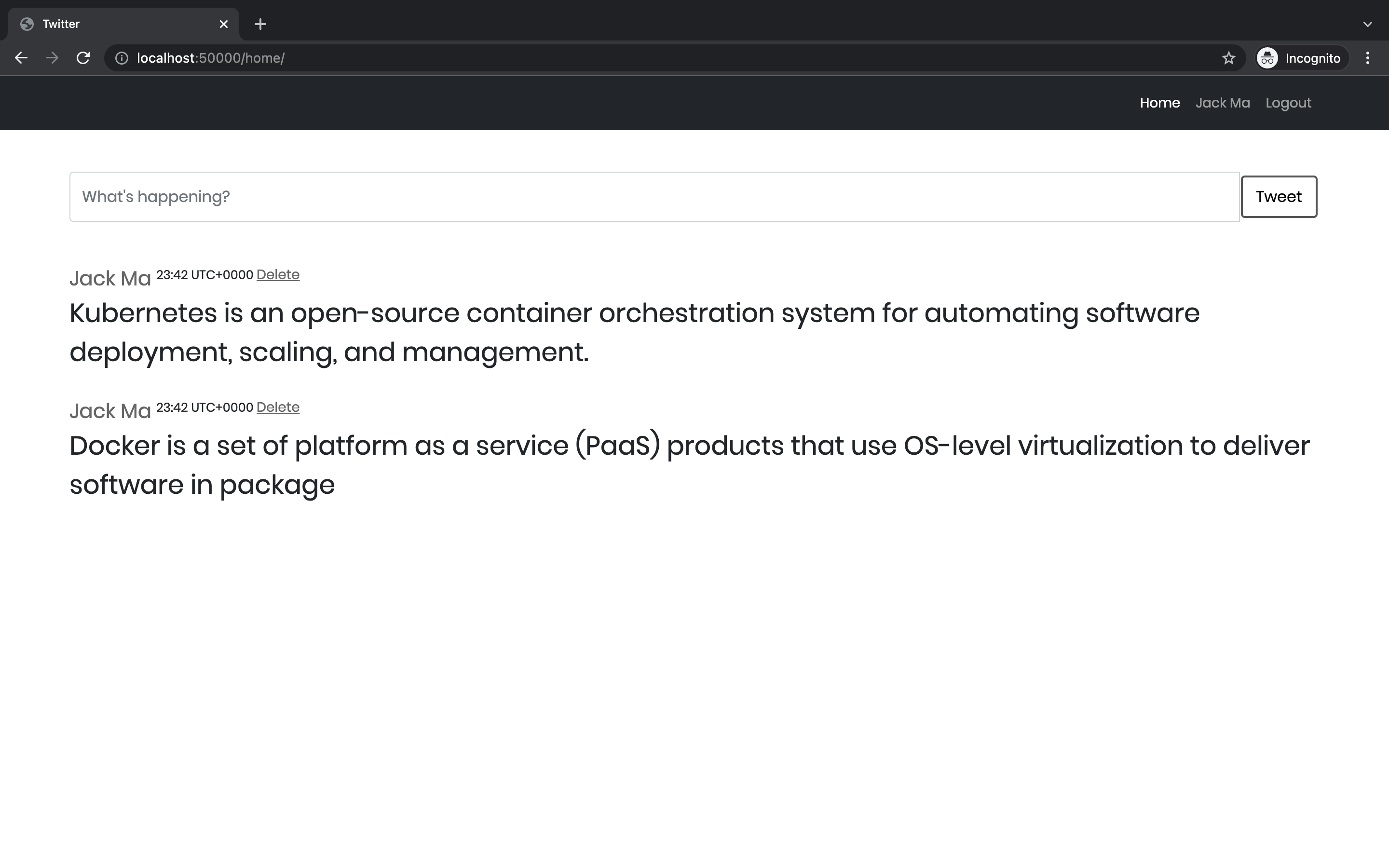Click the browser forward arrow icon
The height and width of the screenshot is (868, 1389).
pyautogui.click(x=52, y=58)
